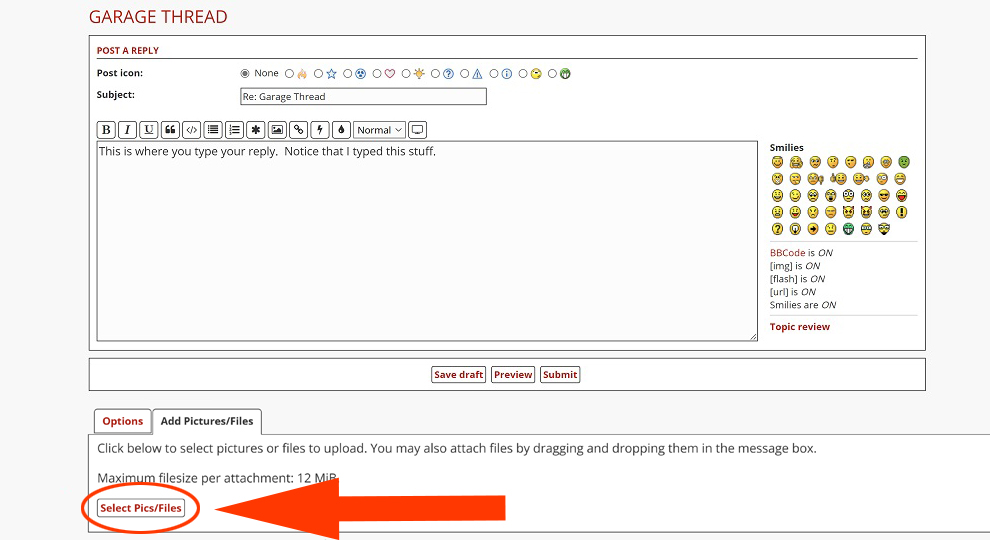Open font color picker droplet icon

coord(341,130)
